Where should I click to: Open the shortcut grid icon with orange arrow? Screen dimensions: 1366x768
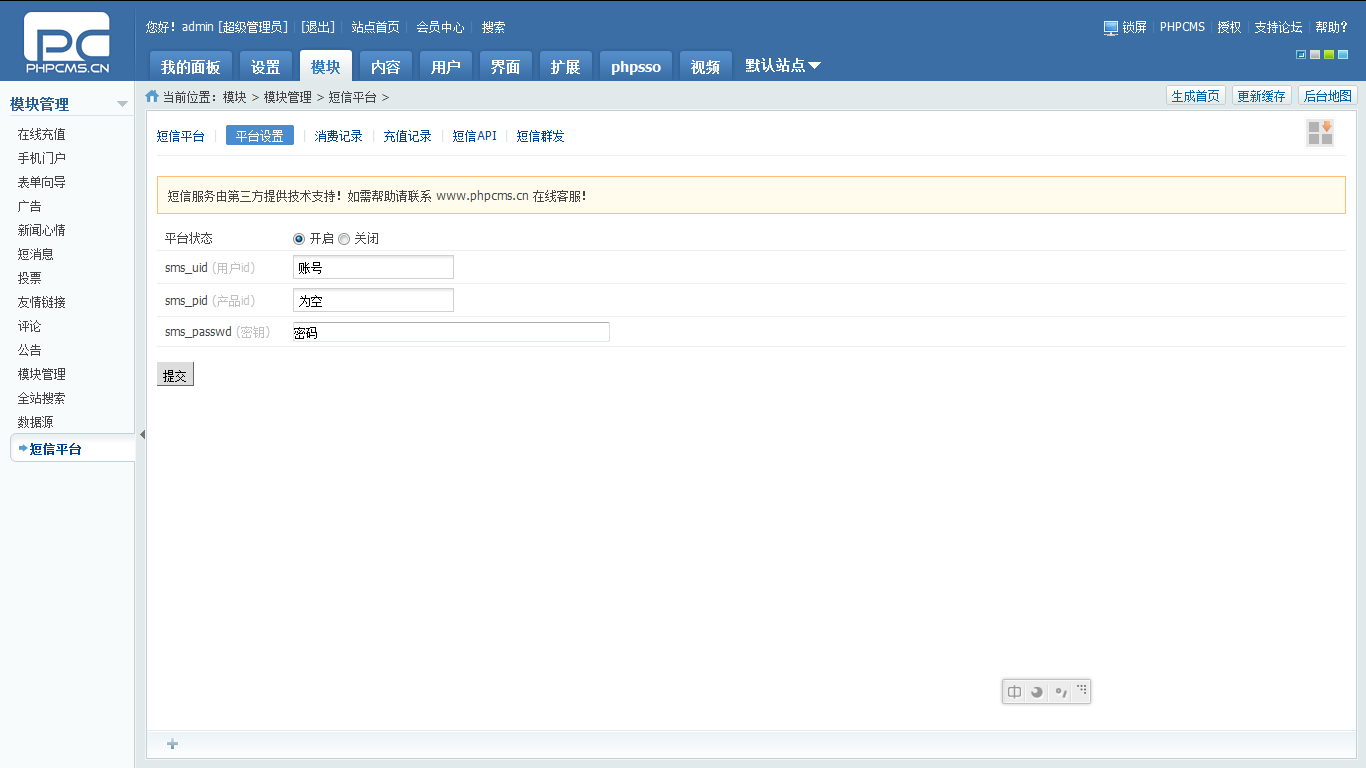coord(1320,133)
